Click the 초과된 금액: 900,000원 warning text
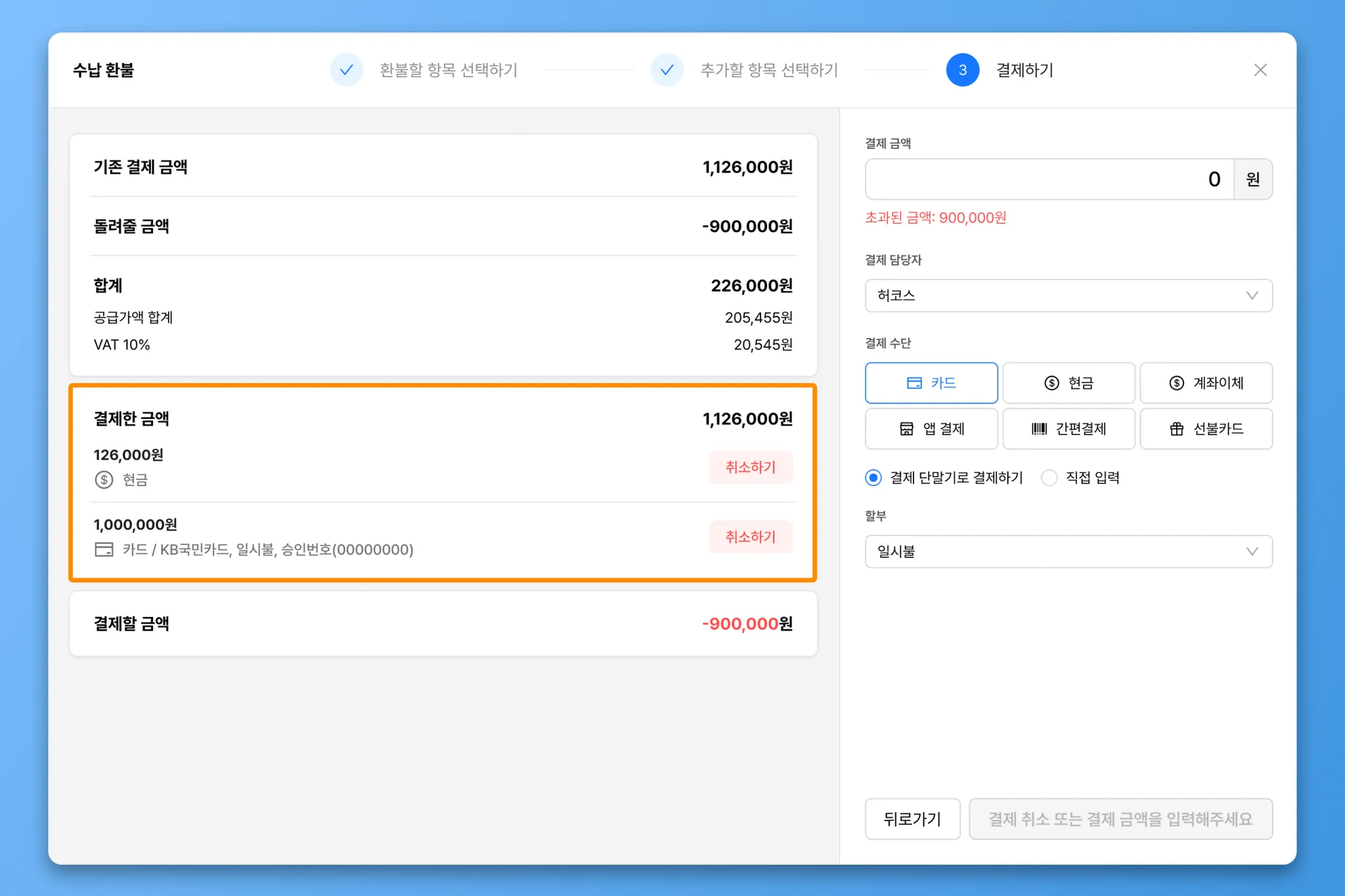The image size is (1345, 896). coord(935,218)
